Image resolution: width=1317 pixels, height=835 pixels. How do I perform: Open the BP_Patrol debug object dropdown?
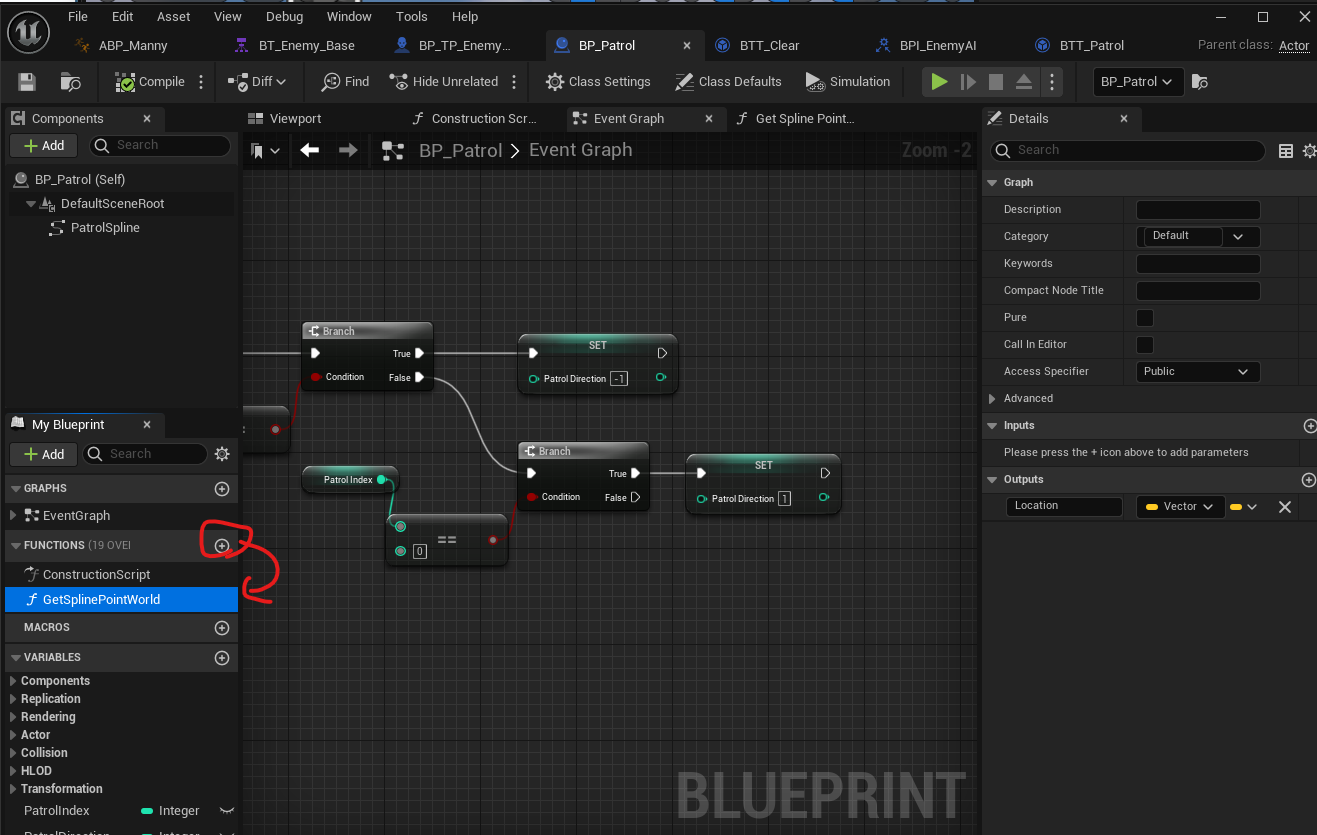pos(1139,82)
